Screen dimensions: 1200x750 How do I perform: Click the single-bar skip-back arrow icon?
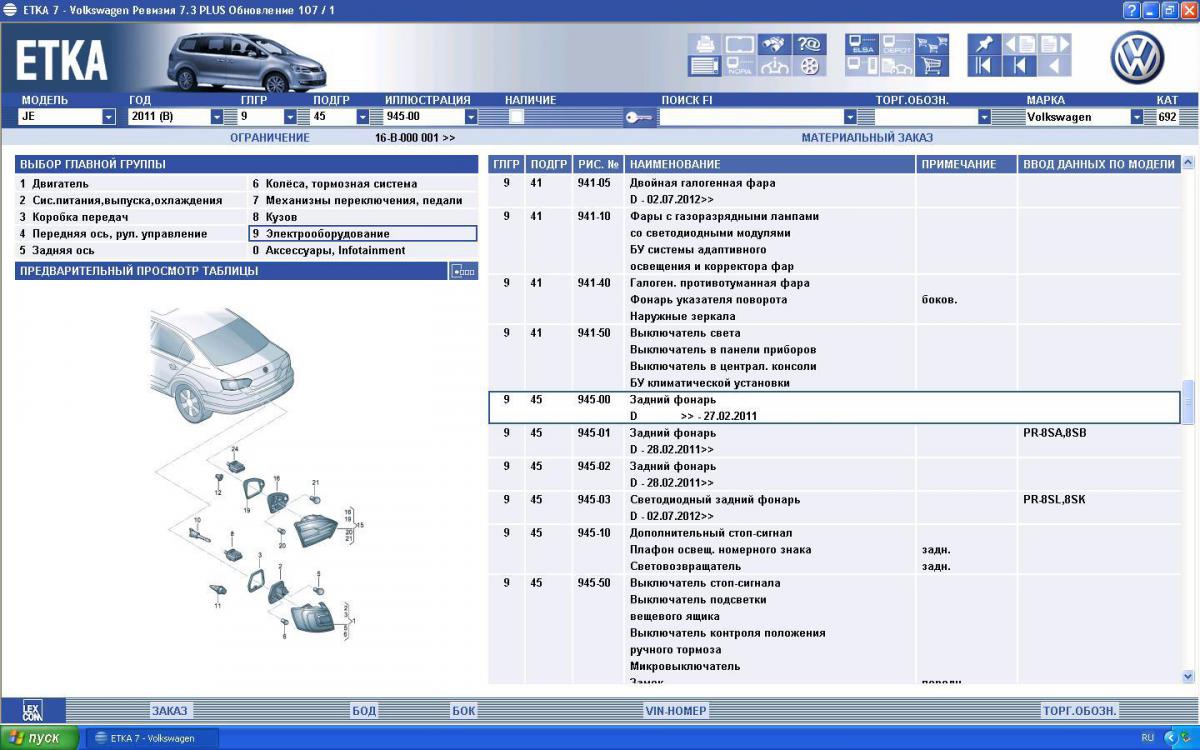point(1019,66)
